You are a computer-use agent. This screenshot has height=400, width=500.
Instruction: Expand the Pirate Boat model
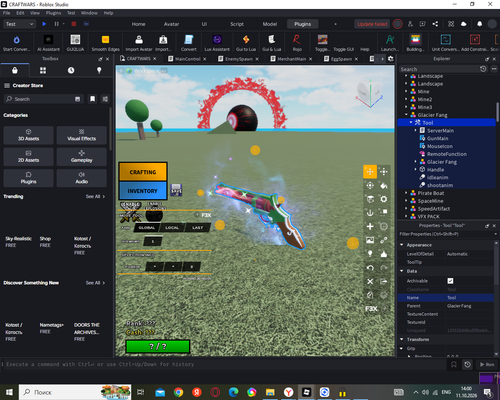point(406,193)
